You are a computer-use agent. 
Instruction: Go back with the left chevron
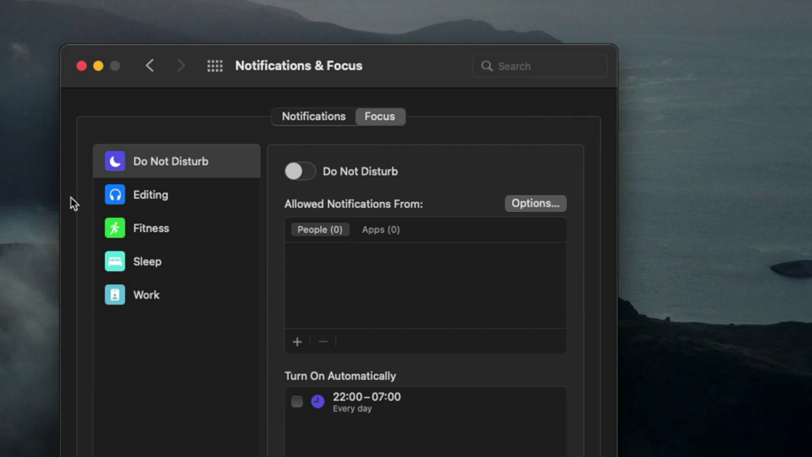(x=150, y=66)
